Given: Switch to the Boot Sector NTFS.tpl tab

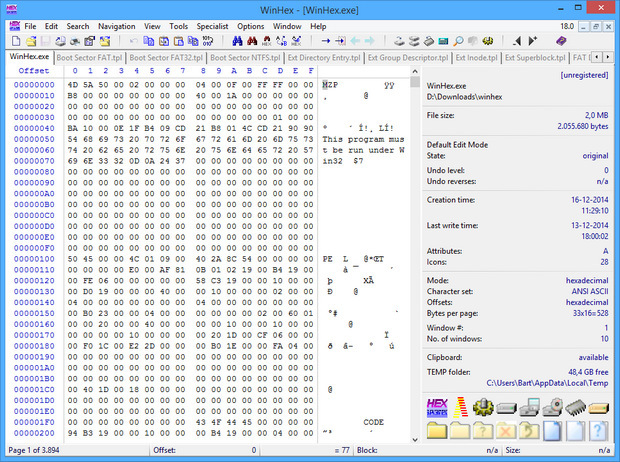Looking at the screenshot, I should pyautogui.click(x=246, y=58).
